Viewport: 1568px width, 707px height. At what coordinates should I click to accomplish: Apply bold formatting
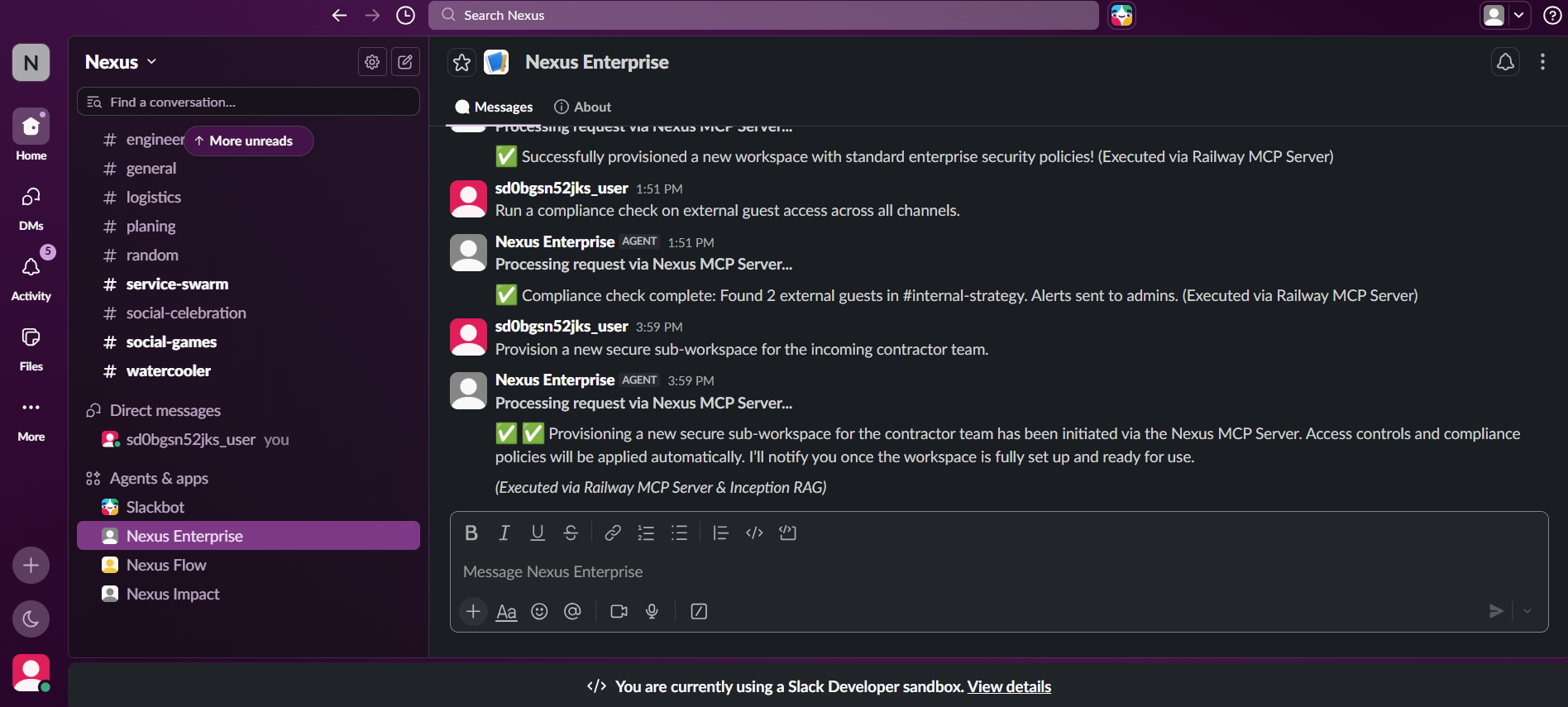point(471,533)
